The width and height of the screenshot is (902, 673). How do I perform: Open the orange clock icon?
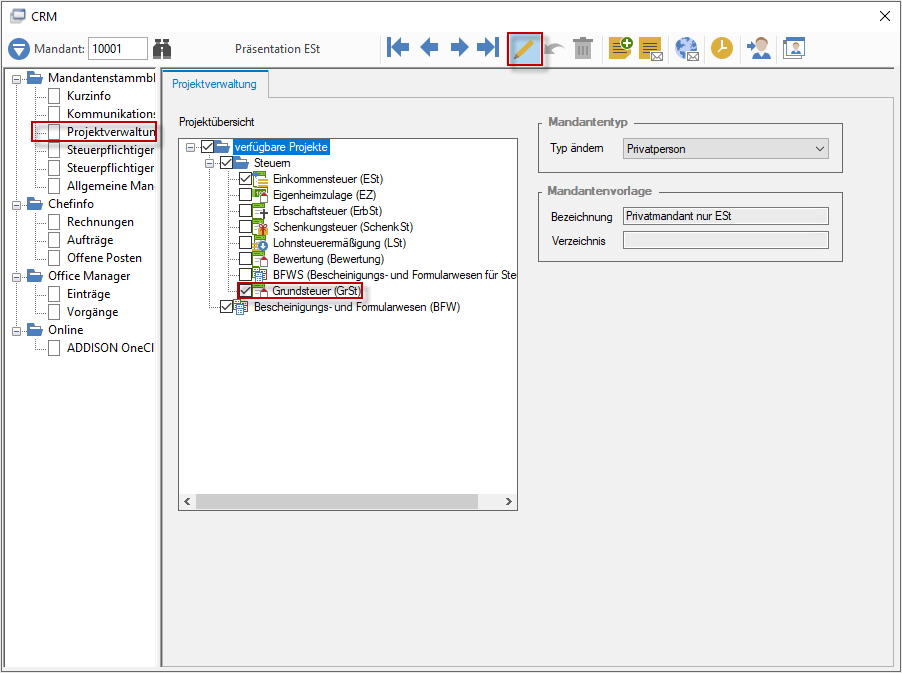[722, 48]
